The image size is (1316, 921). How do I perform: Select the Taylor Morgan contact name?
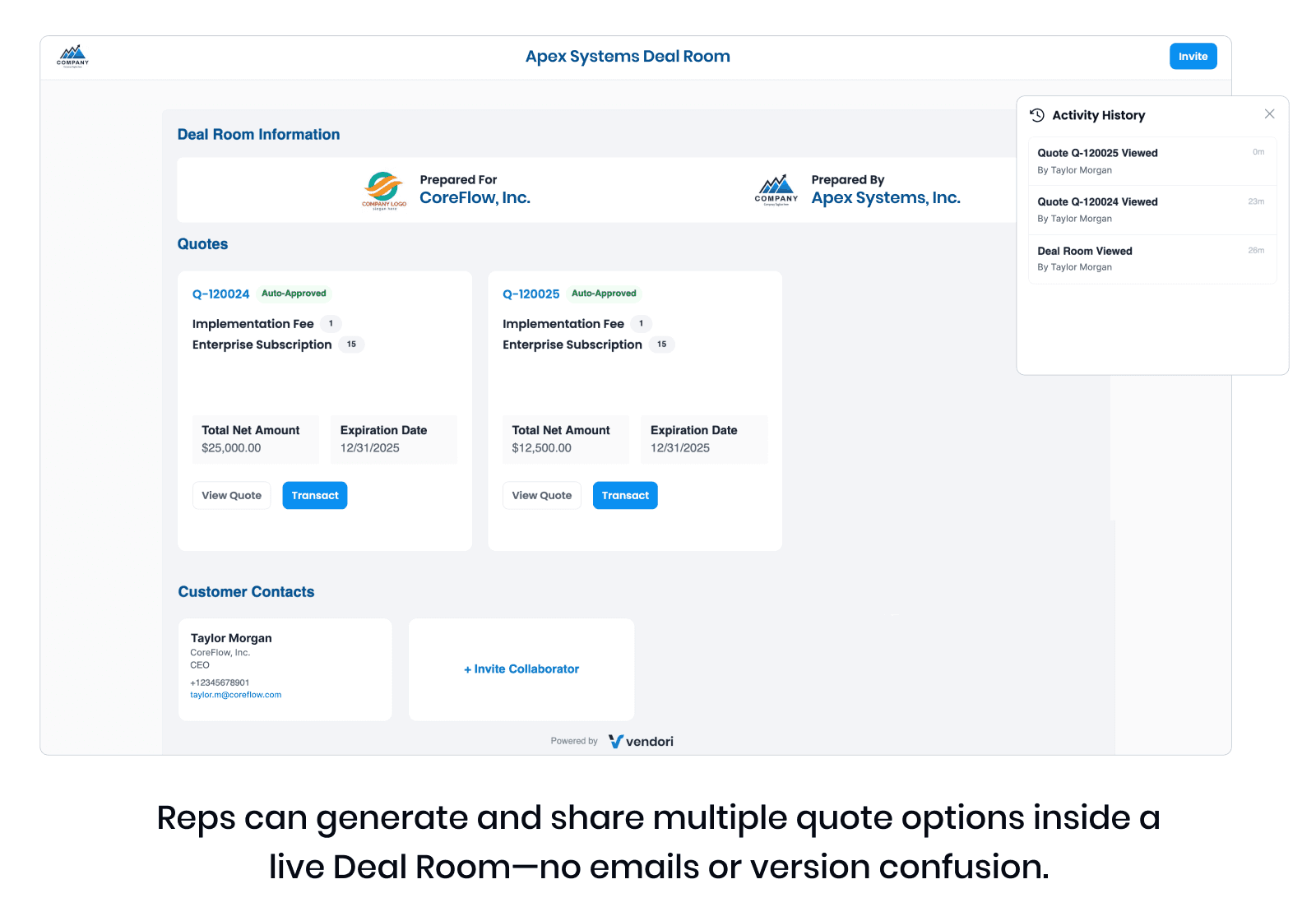click(231, 638)
